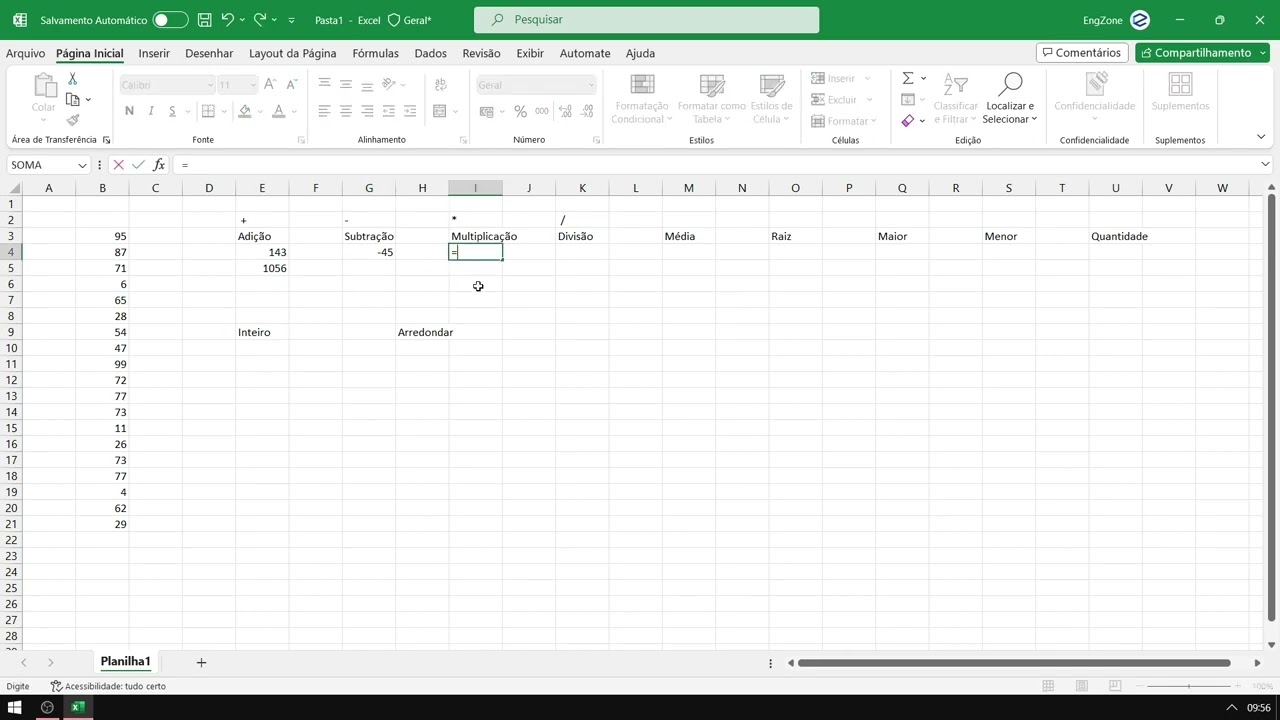The image size is (1280, 720).
Task: Toggle Itálico italic formatting
Action: (151, 111)
